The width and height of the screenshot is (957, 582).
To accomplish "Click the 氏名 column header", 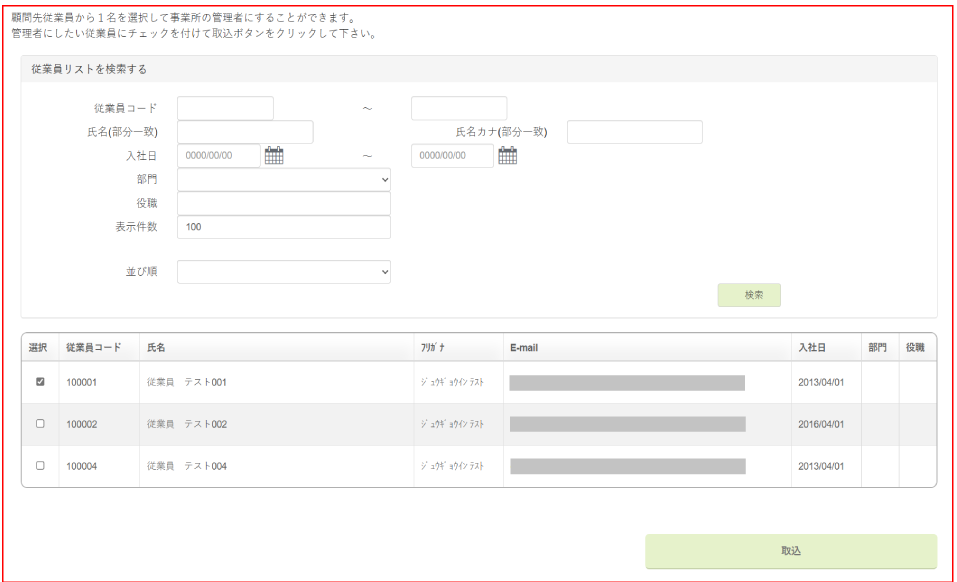I will pyautogui.click(x=156, y=347).
